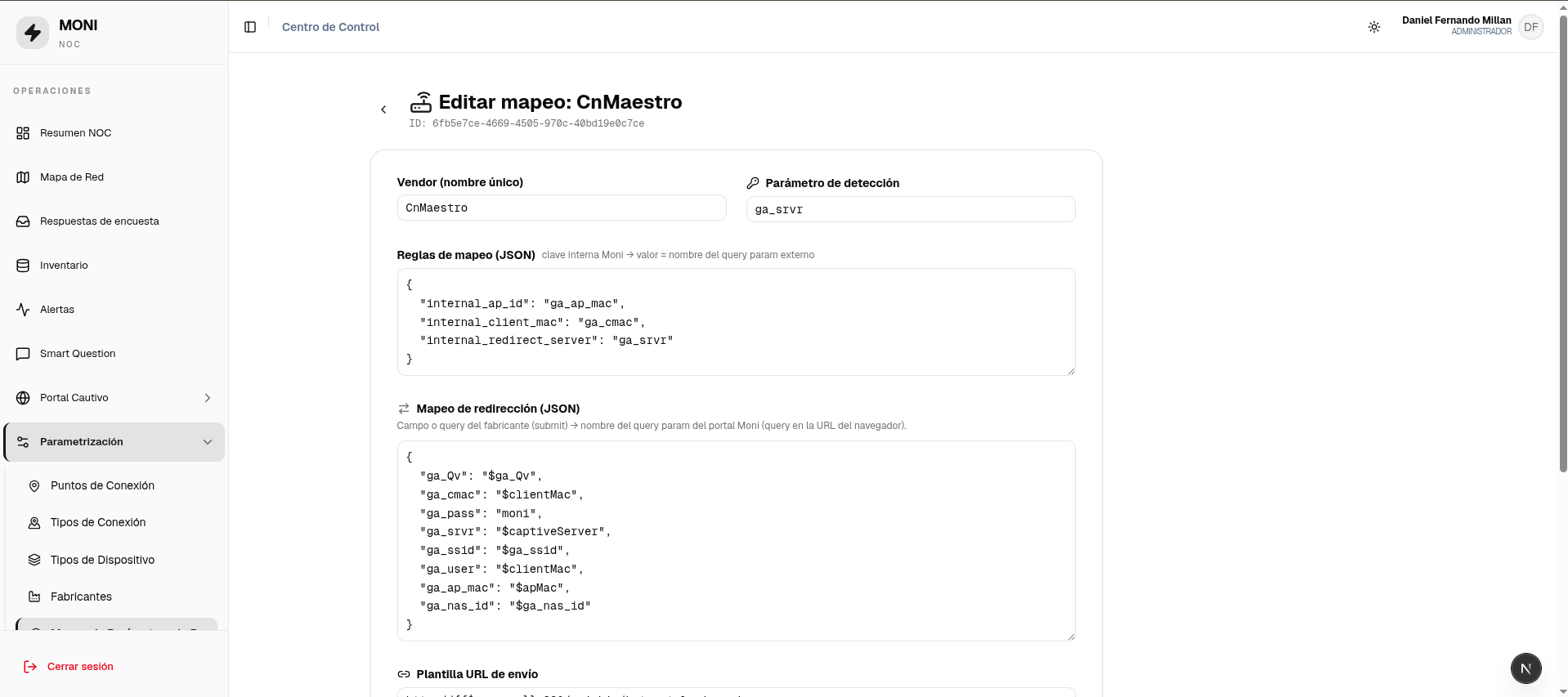
Task: Click the Parametrización sliders icon
Action: click(23, 442)
